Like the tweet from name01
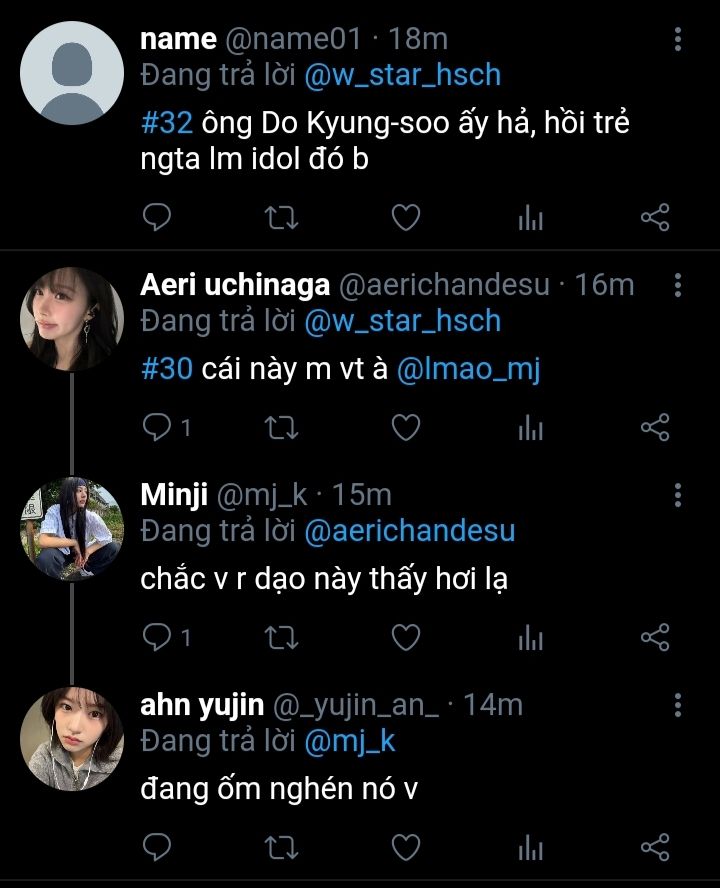This screenshot has width=720, height=888. click(405, 218)
